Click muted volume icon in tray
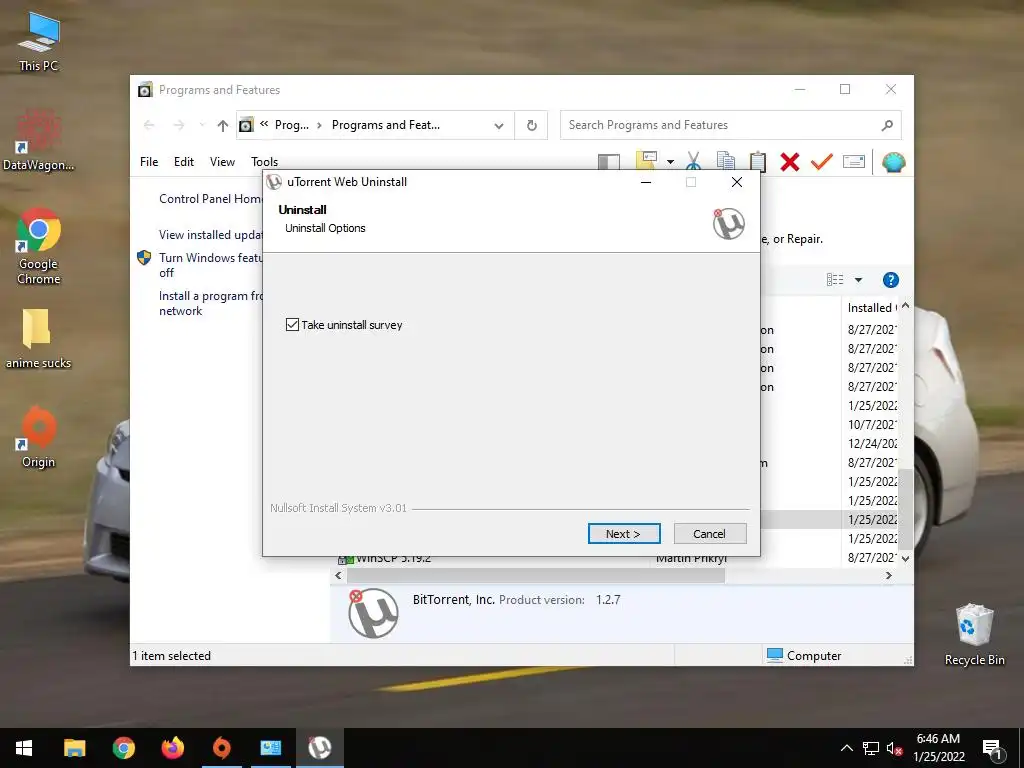The height and width of the screenshot is (768, 1024). [895, 748]
